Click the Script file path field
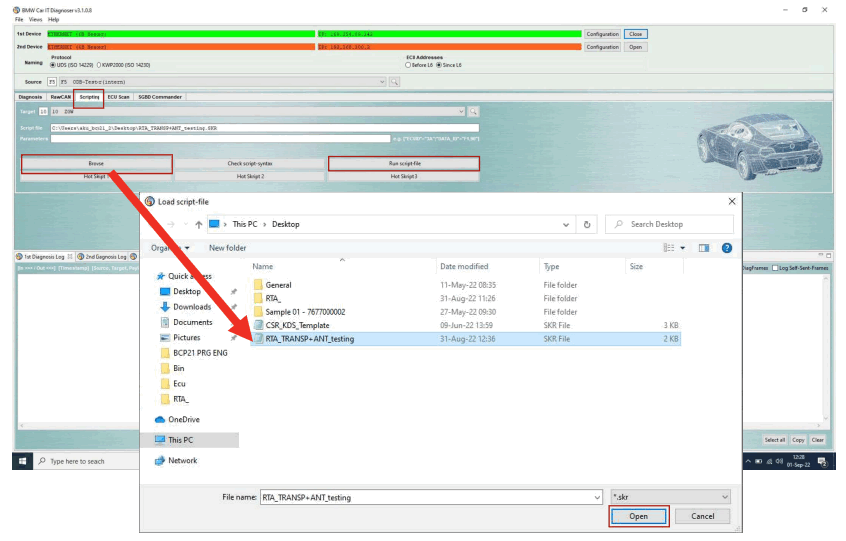Viewport: 846px width, 541px height. click(264, 128)
